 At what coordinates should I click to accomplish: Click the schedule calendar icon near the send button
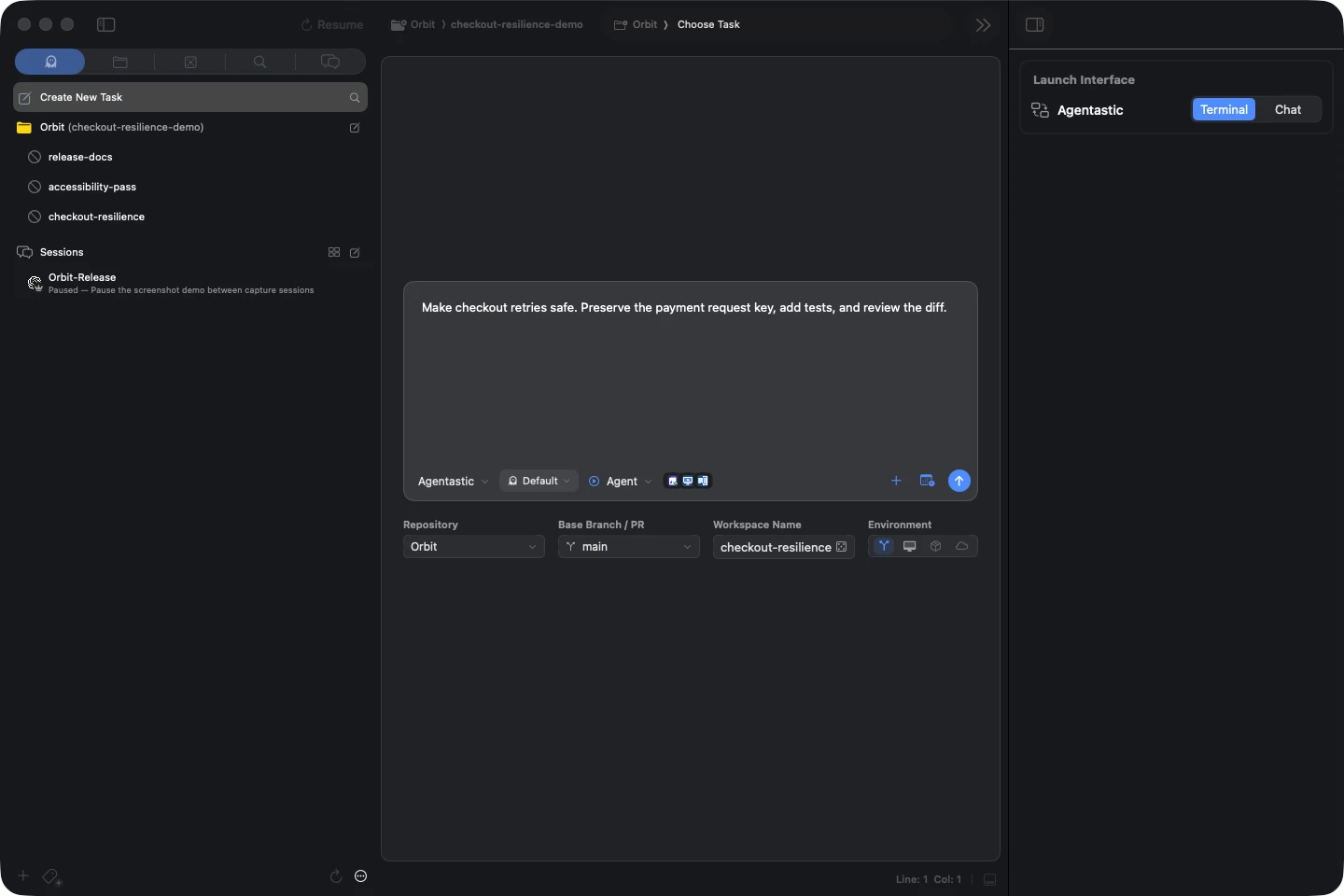tap(927, 481)
